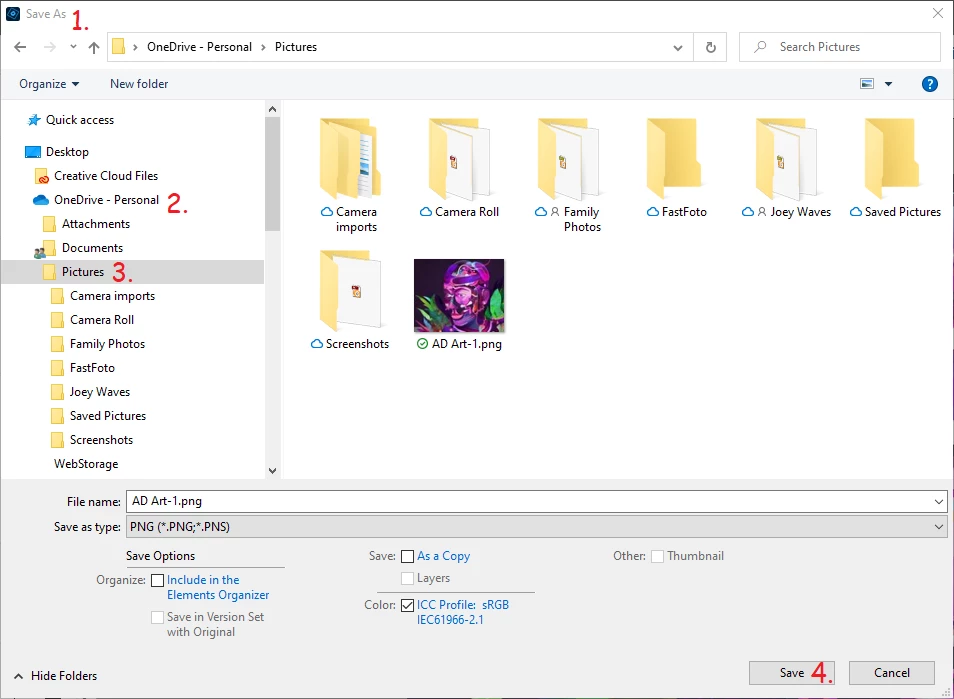Select Camera Roll in the tree
The width and height of the screenshot is (954, 699).
tap(102, 320)
